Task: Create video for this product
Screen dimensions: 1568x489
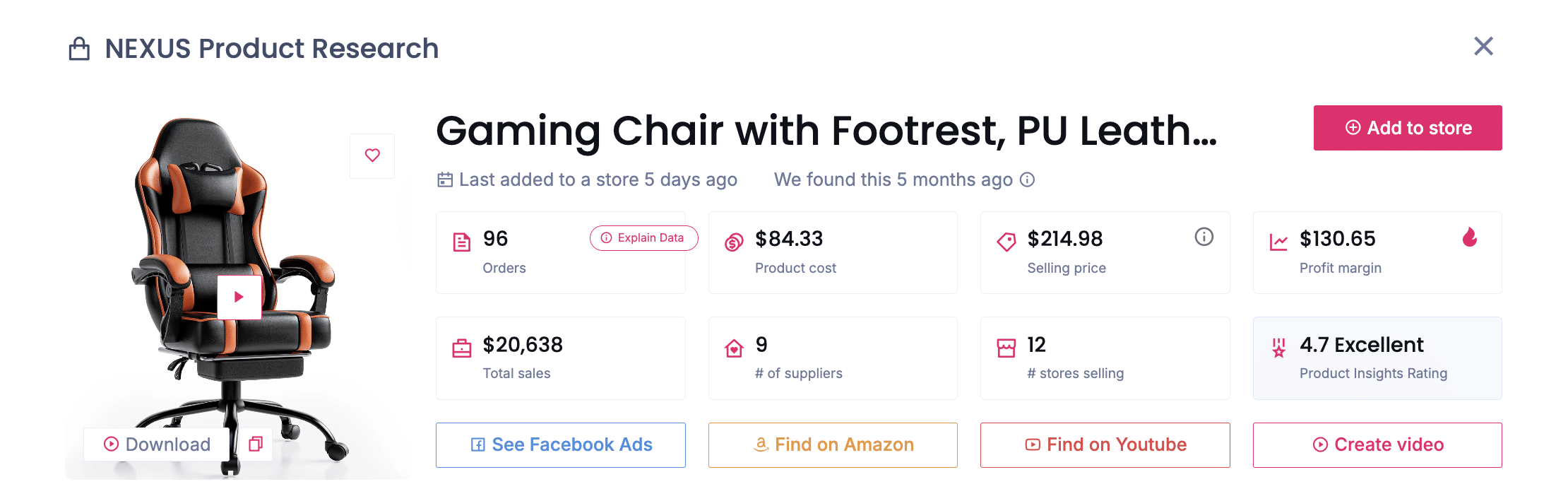Action: coord(1377,444)
